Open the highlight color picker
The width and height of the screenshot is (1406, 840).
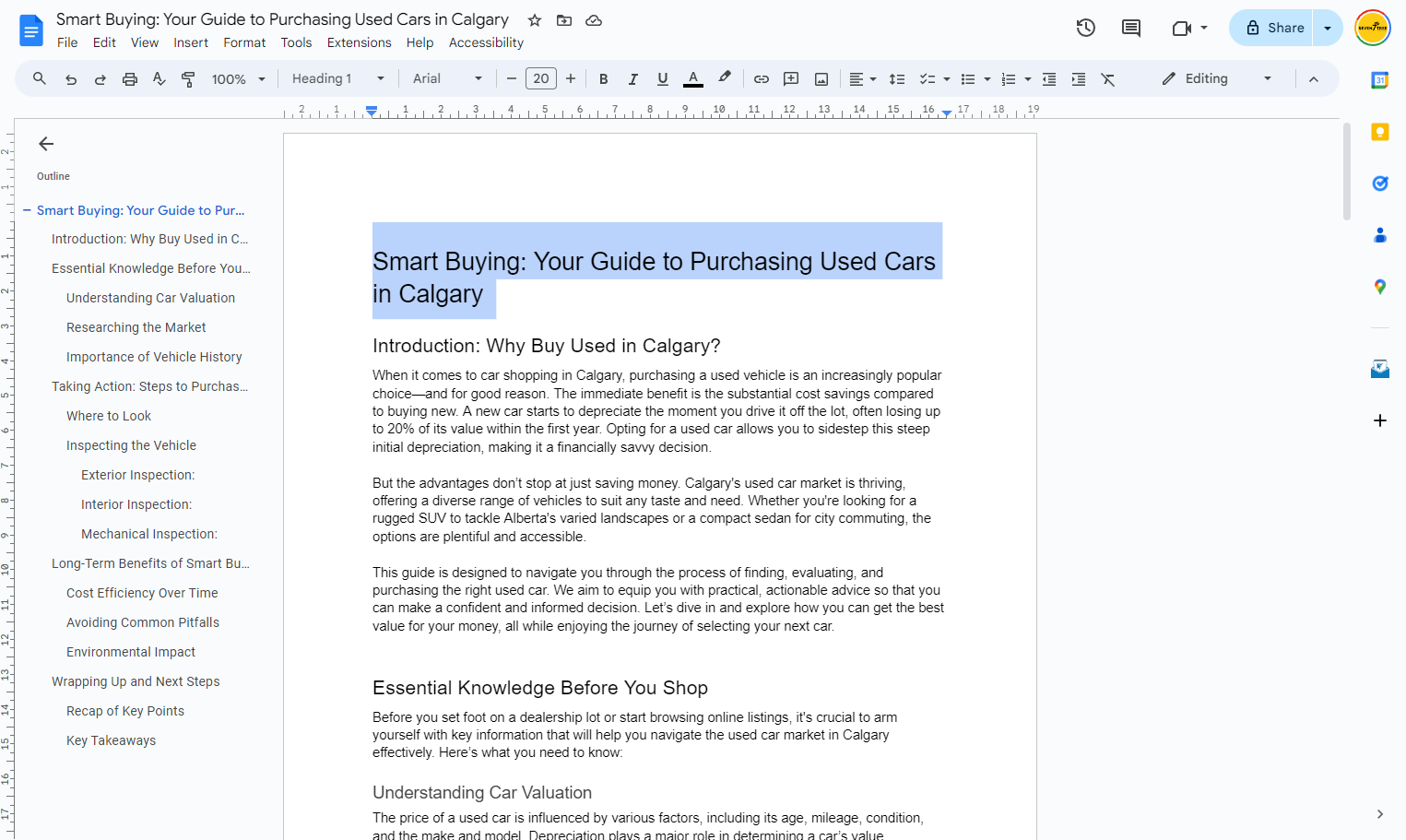[725, 79]
